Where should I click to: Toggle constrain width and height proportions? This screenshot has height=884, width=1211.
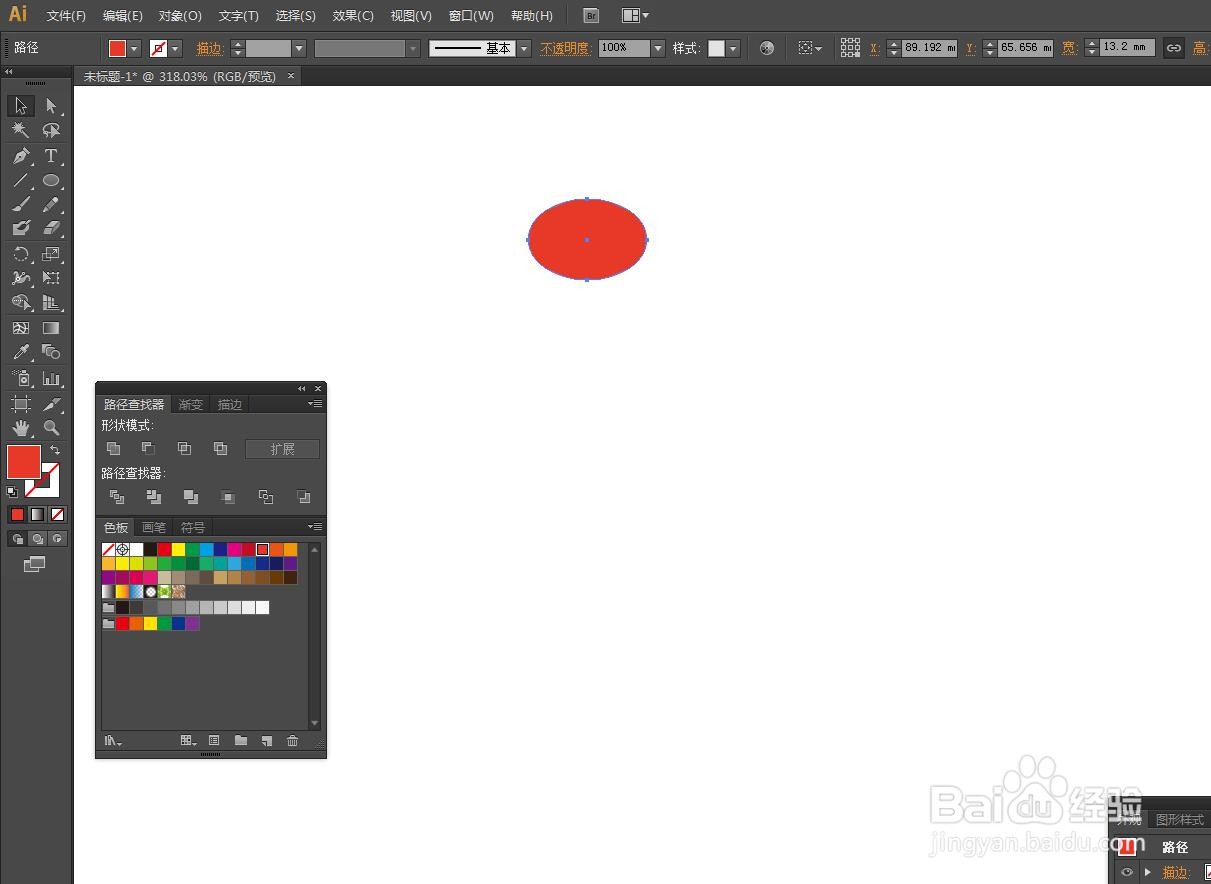coord(1174,48)
